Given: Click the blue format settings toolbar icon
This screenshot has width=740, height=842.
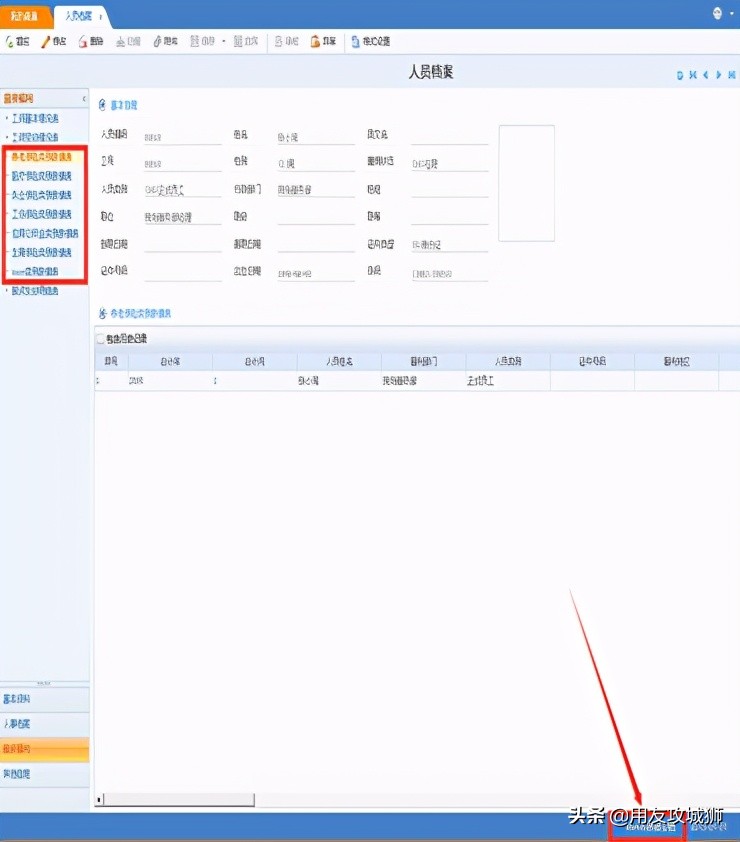Looking at the screenshot, I should [355, 41].
